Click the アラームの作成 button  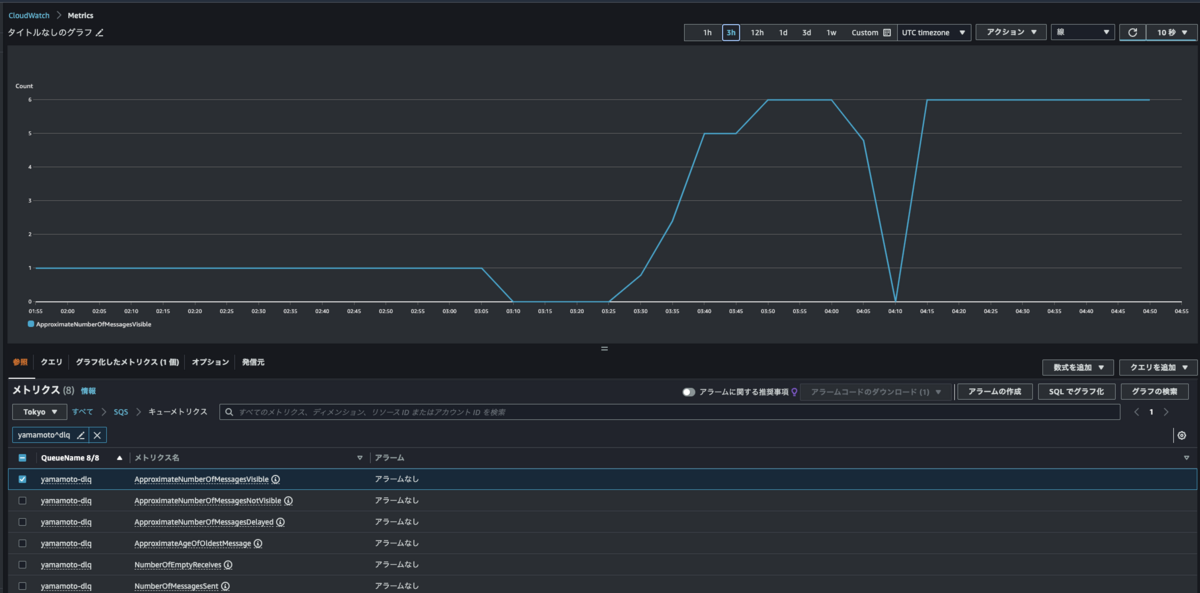[x=995, y=392]
